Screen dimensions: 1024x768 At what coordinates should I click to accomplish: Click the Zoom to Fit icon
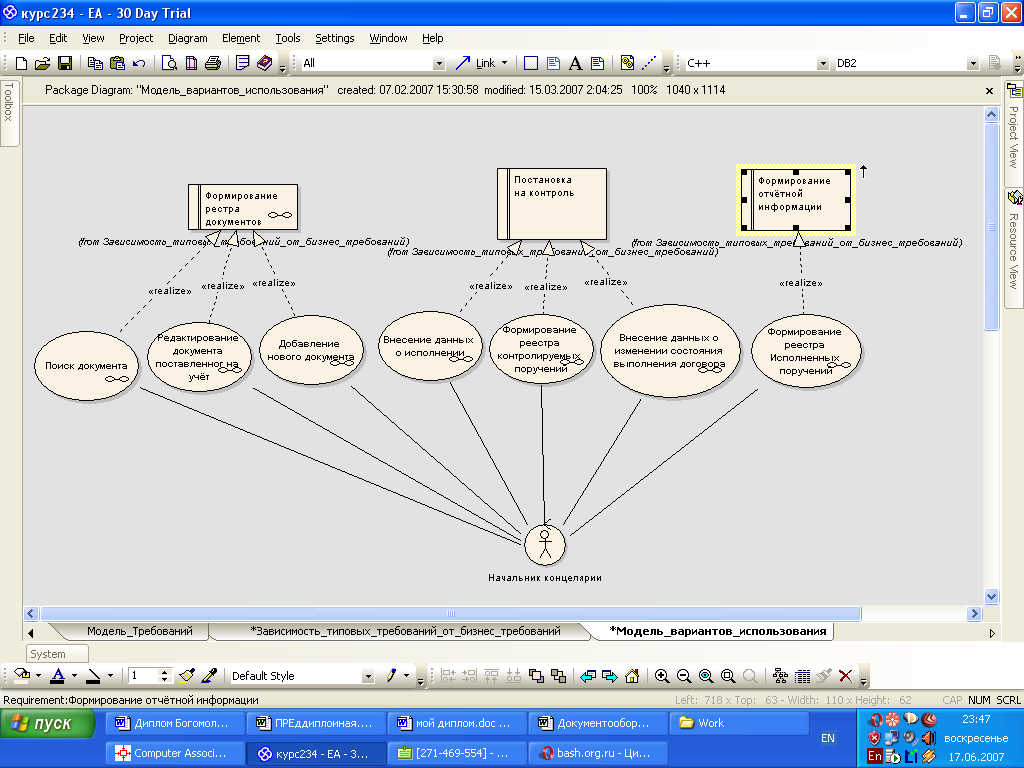point(706,676)
